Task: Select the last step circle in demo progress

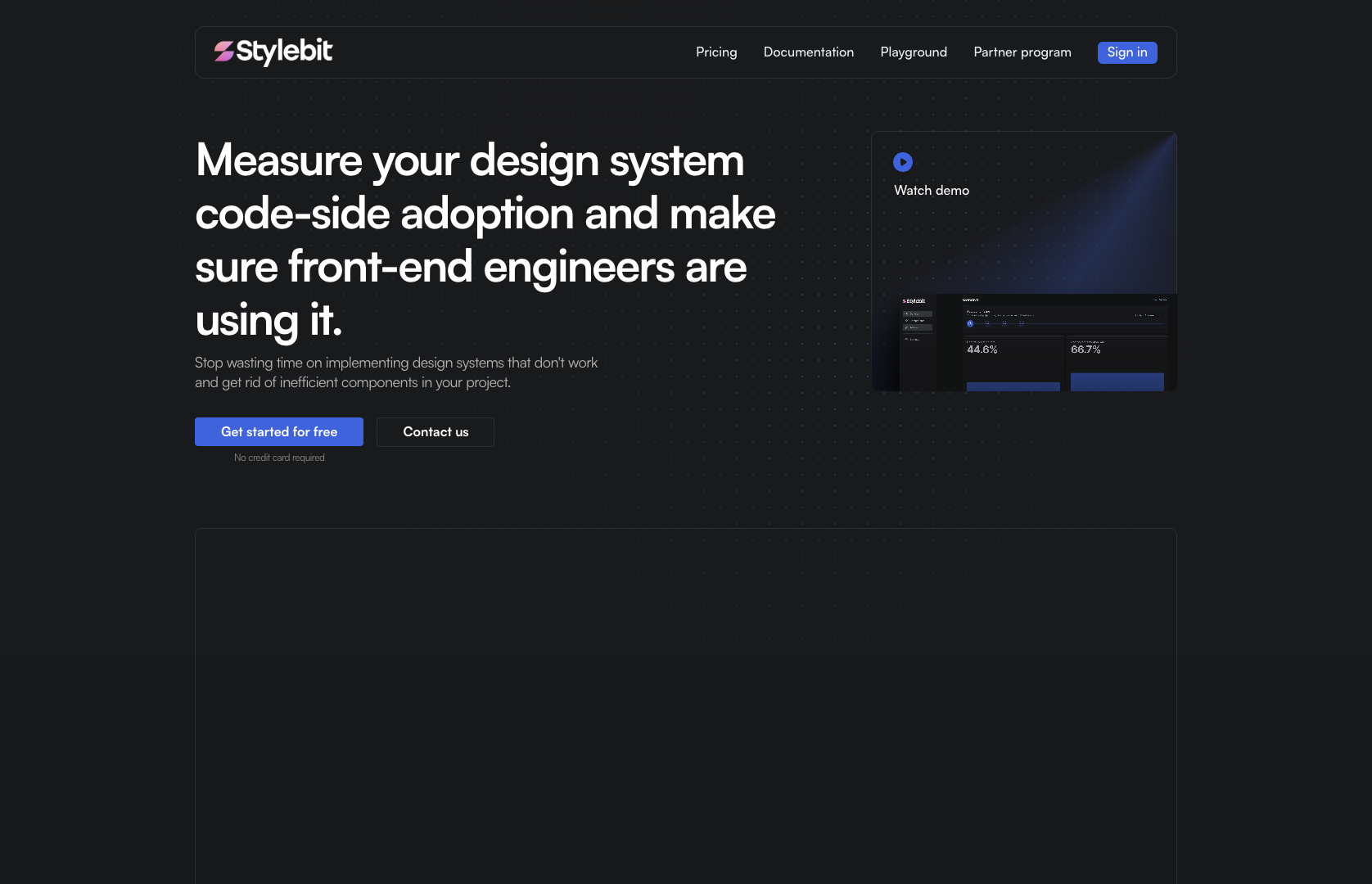Action: point(1022,324)
